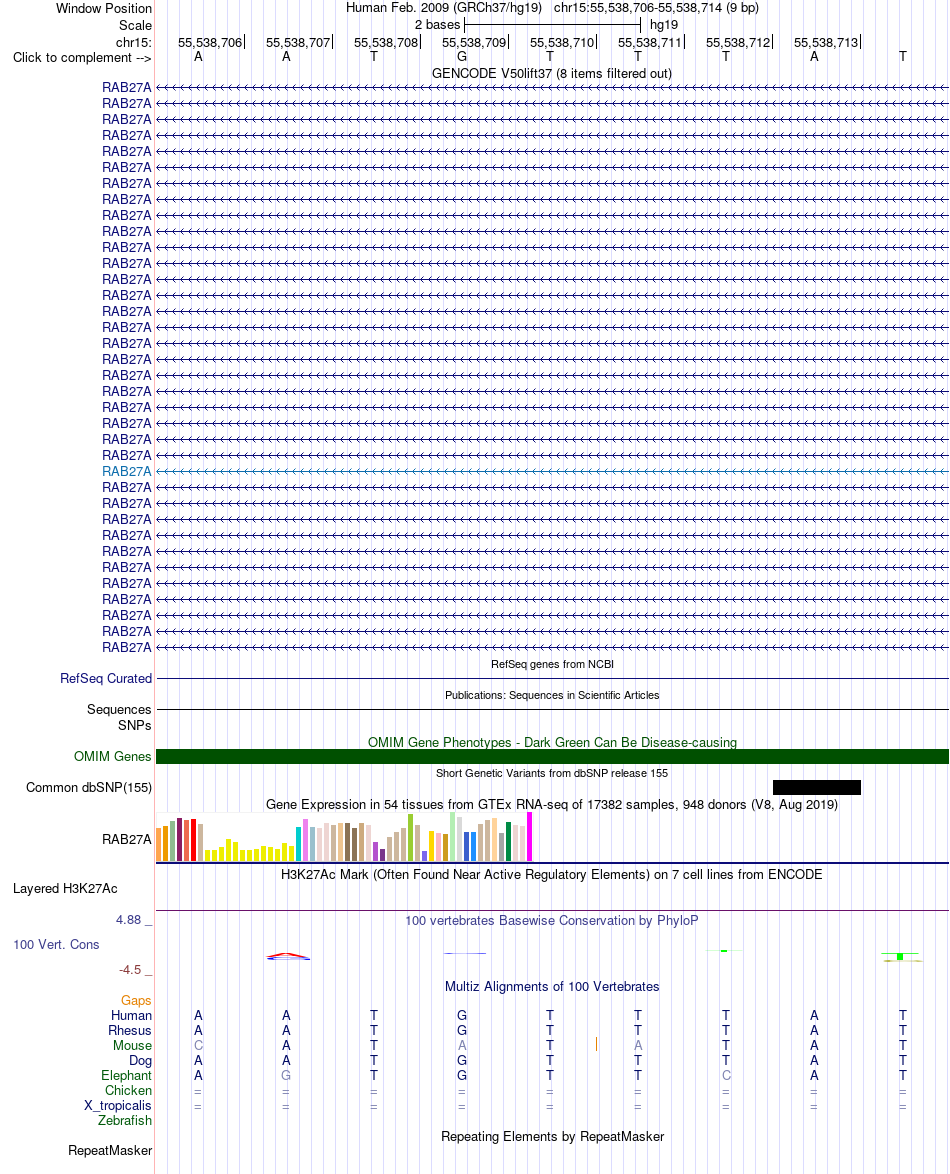Select the Rhesus alignment row label
Image resolution: width=950 pixels, height=1174 pixels.
pos(130,1030)
